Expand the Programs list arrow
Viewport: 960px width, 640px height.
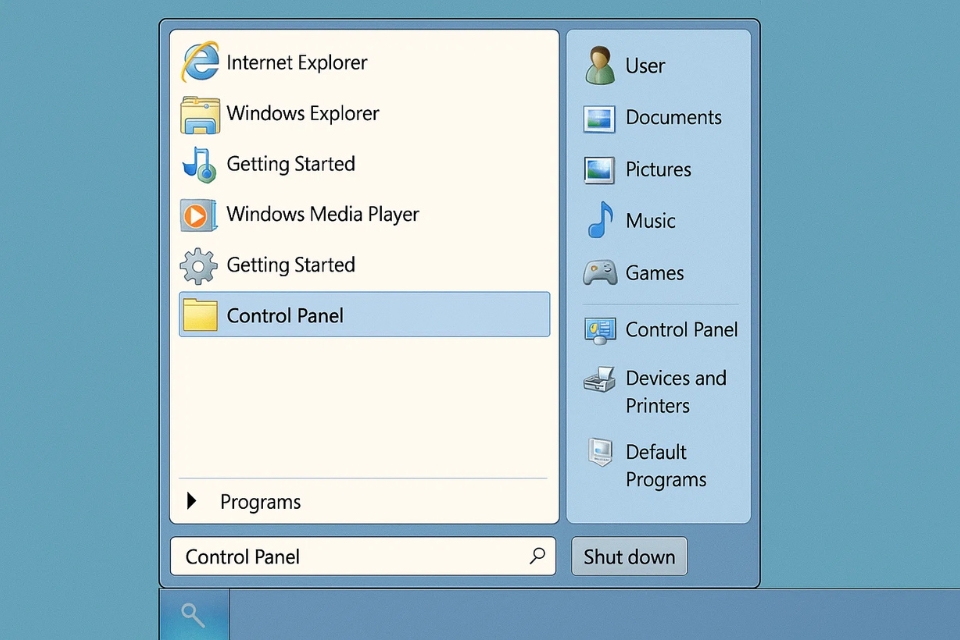click(x=192, y=502)
